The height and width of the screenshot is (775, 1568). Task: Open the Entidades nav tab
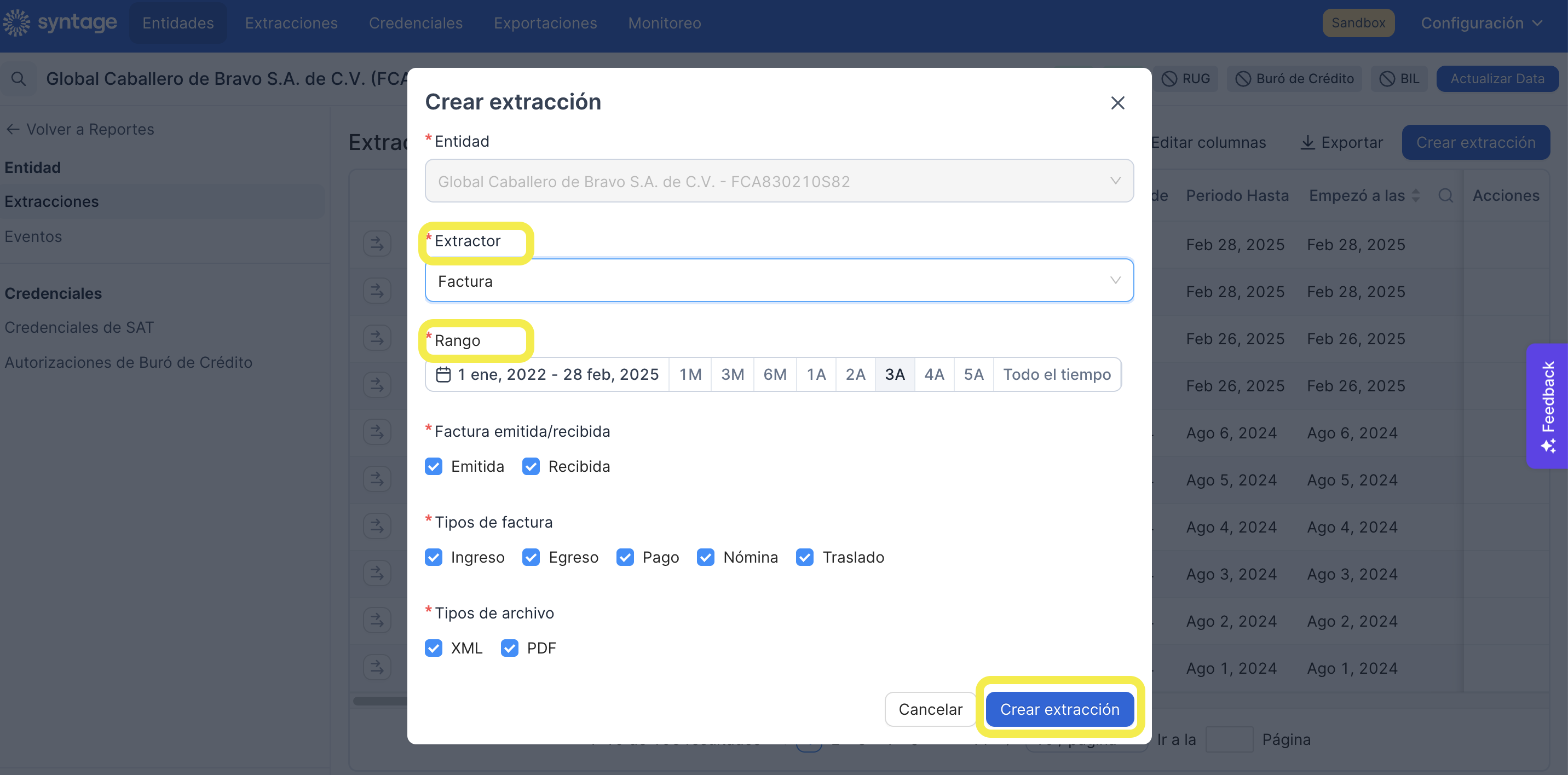pos(178,23)
